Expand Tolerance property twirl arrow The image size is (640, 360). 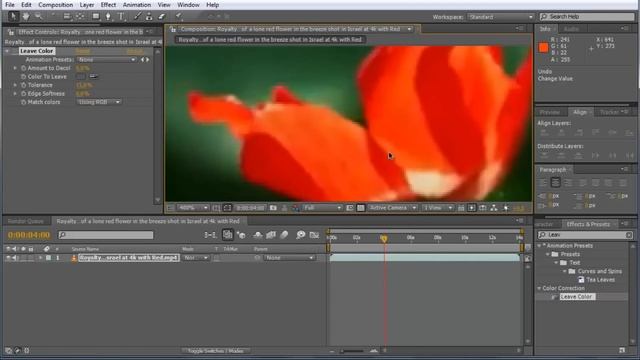coord(16,85)
